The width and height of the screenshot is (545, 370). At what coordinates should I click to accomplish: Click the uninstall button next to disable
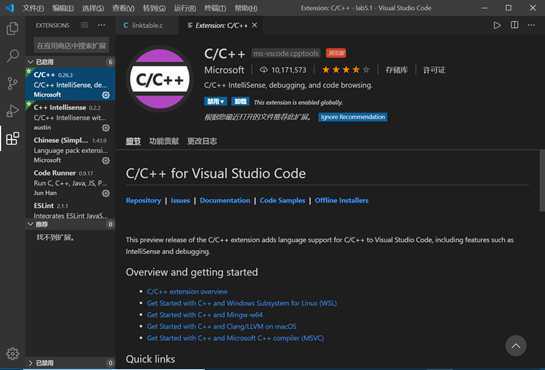click(240, 101)
